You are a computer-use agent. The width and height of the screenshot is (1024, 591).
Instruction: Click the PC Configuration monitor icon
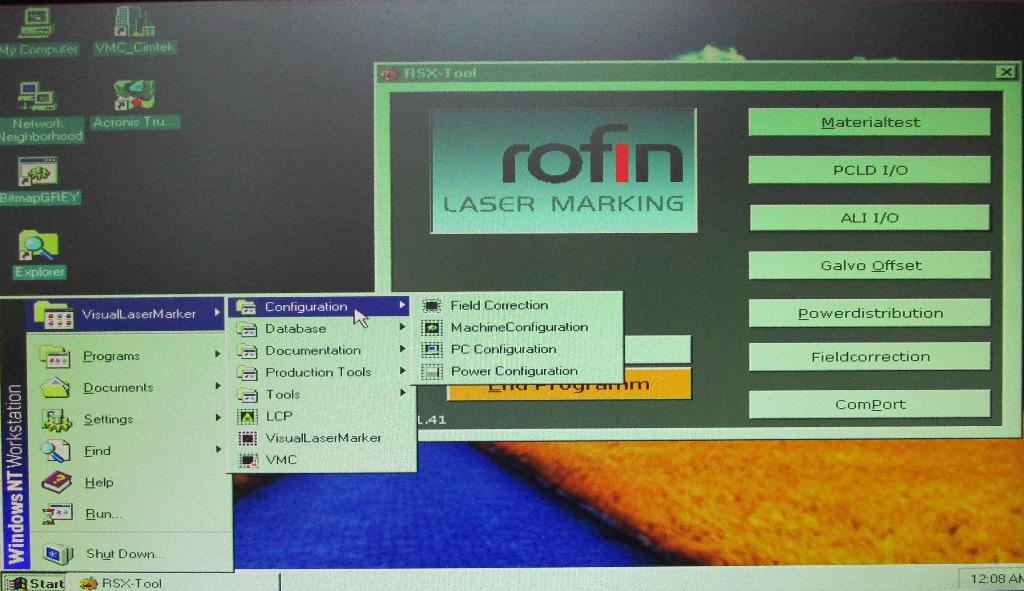point(430,349)
